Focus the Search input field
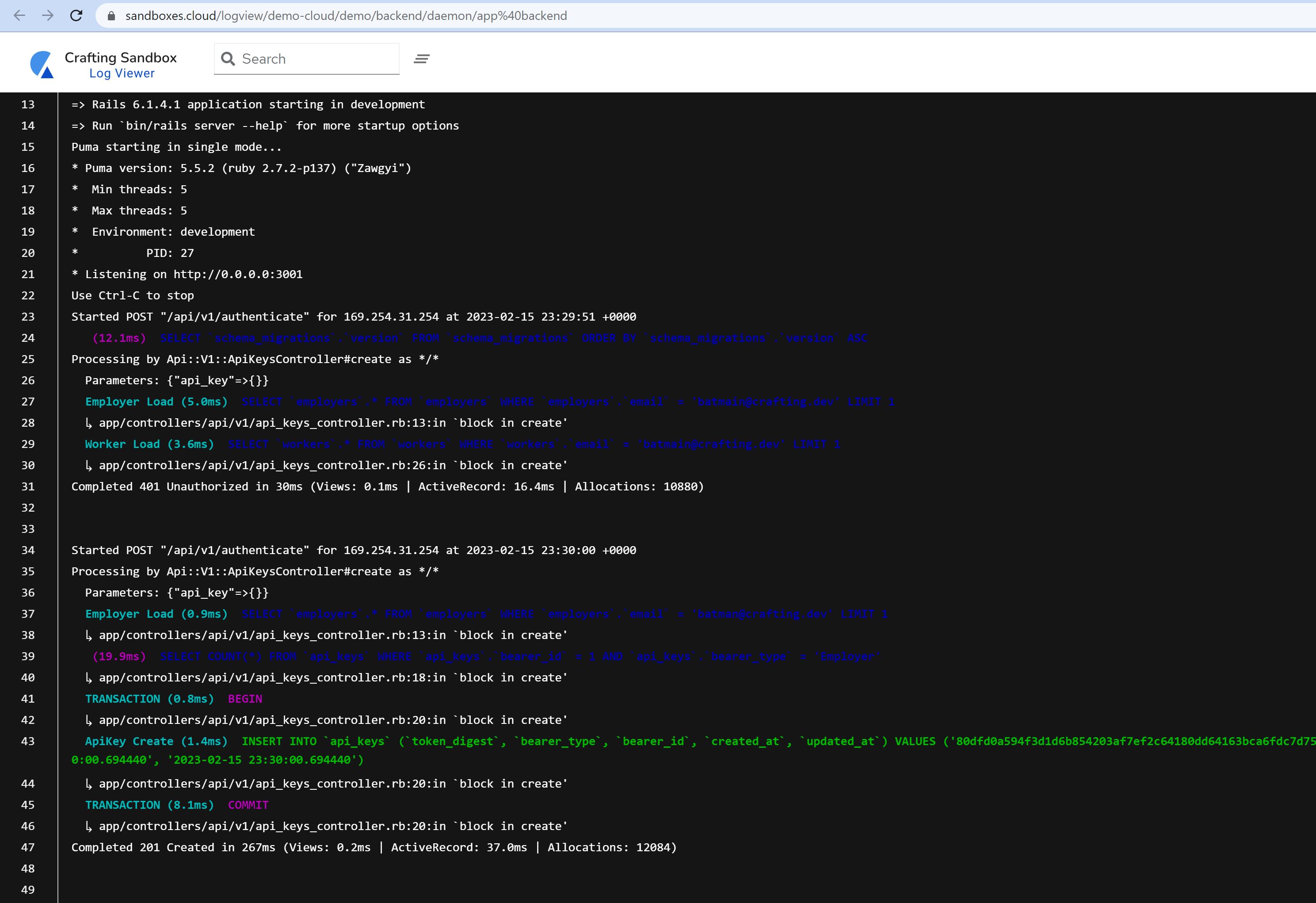This screenshot has width=1316, height=903. 317,59
